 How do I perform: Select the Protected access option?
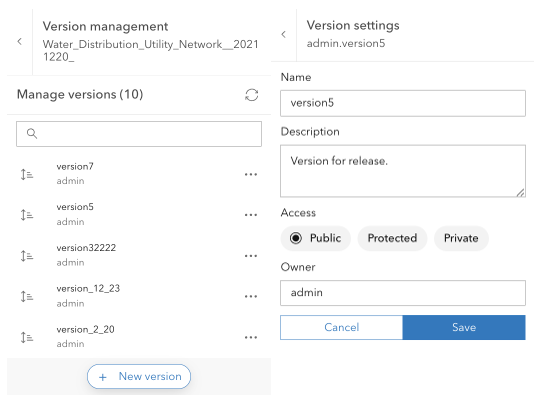[x=392, y=238]
